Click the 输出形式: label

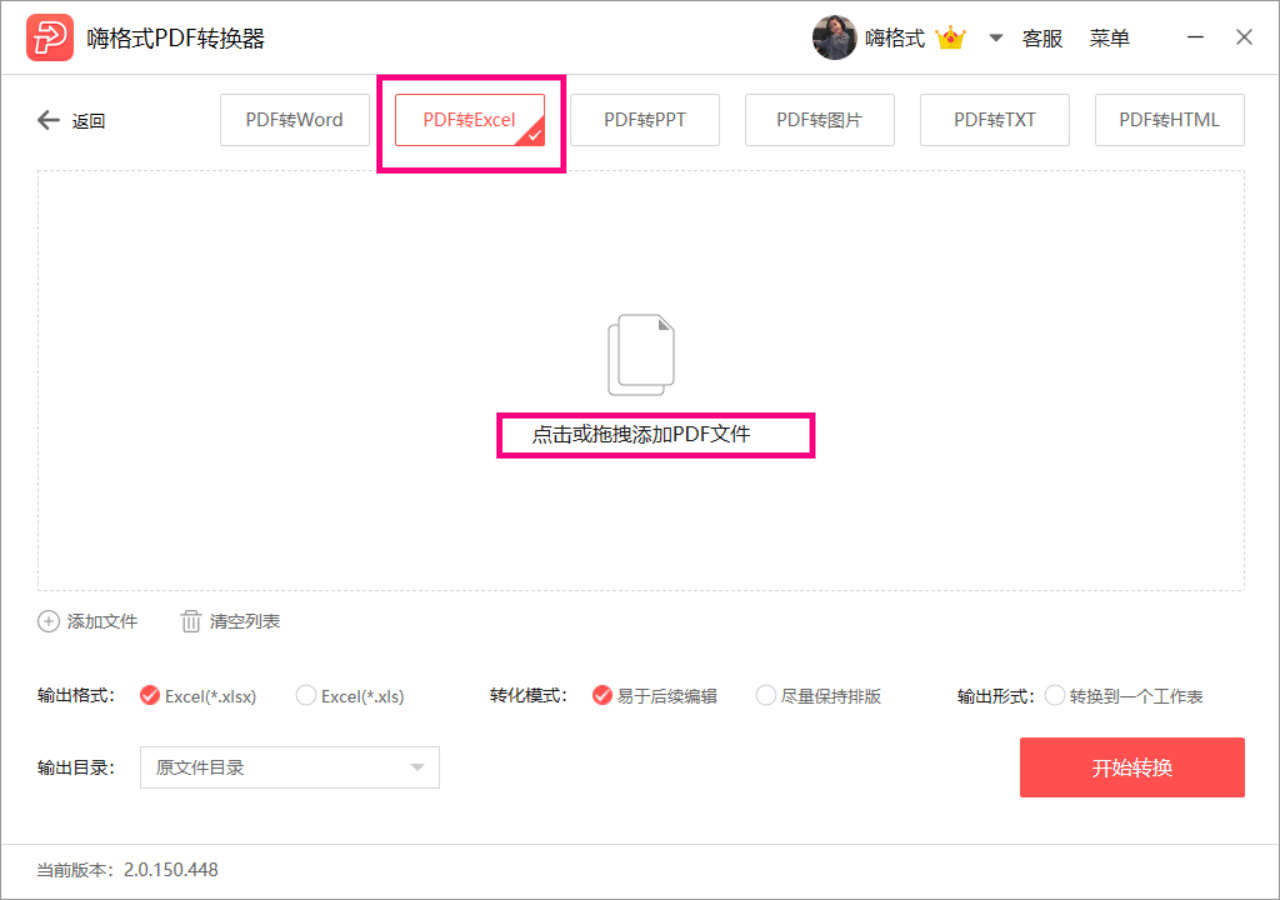tap(996, 696)
